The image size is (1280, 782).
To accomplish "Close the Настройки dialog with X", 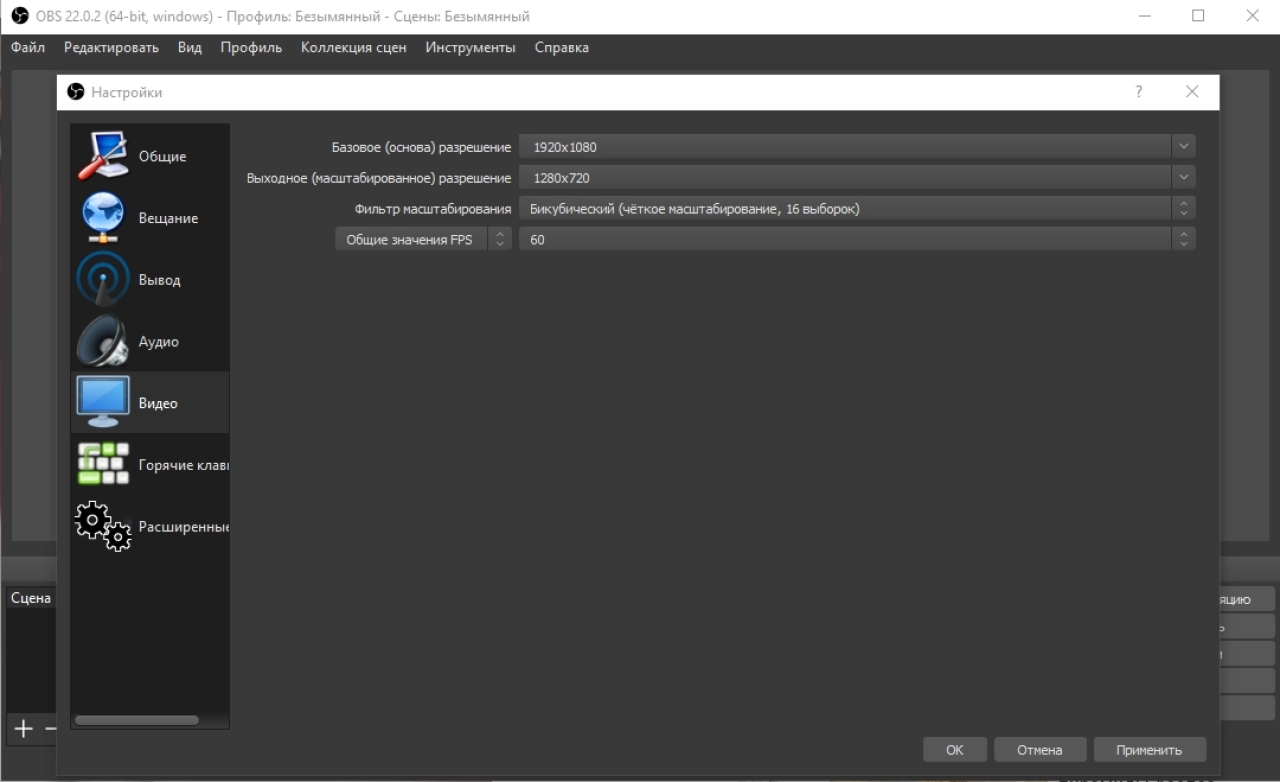I will [x=1191, y=92].
